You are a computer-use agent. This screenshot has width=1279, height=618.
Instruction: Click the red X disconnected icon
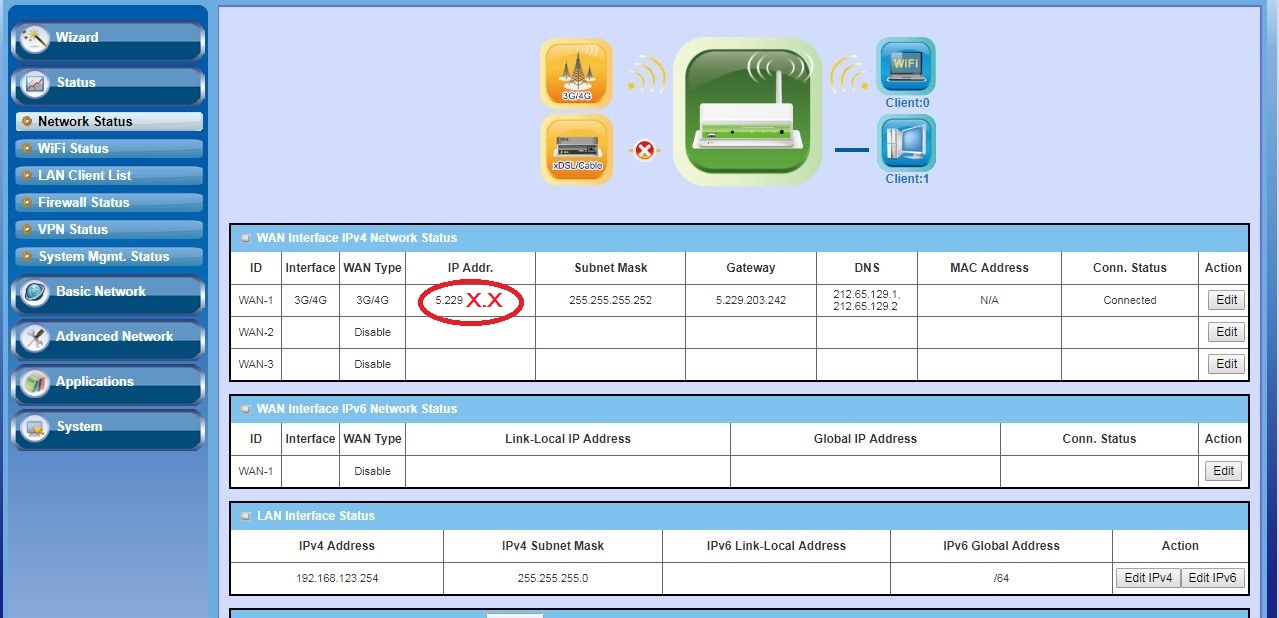(645, 151)
